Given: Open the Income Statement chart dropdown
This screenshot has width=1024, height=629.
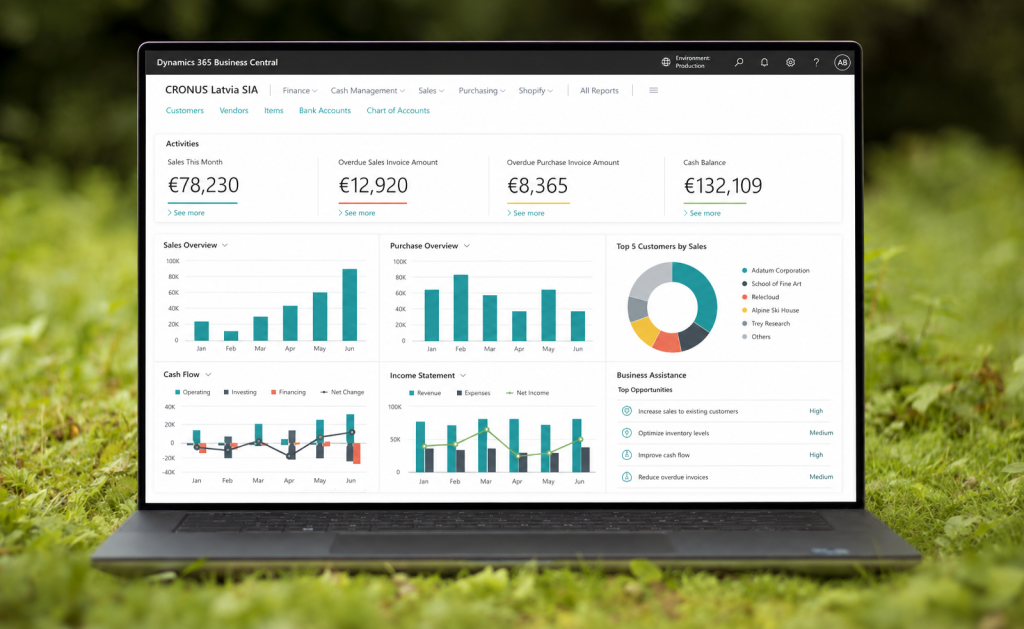Looking at the screenshot, I should tap(463, 376).
